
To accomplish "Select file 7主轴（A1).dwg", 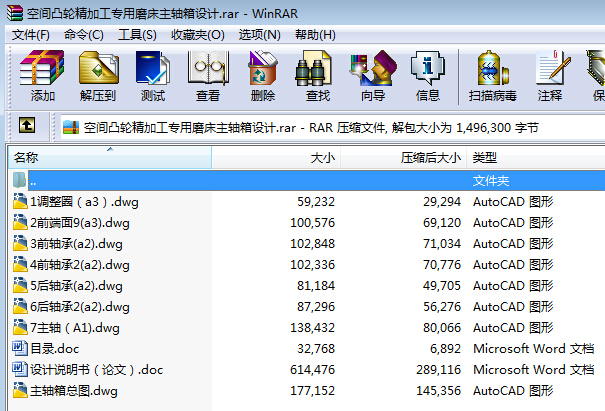I will (75, 328).
